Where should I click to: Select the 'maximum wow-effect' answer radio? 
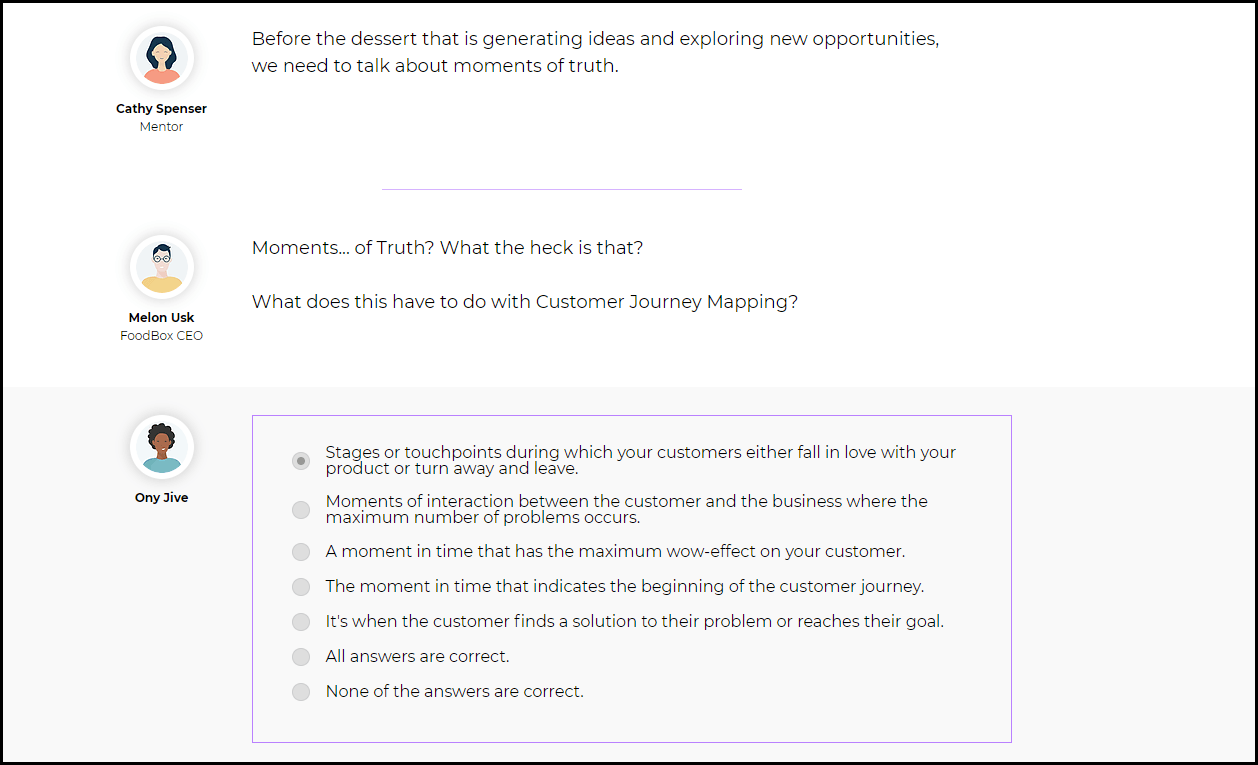301,552
